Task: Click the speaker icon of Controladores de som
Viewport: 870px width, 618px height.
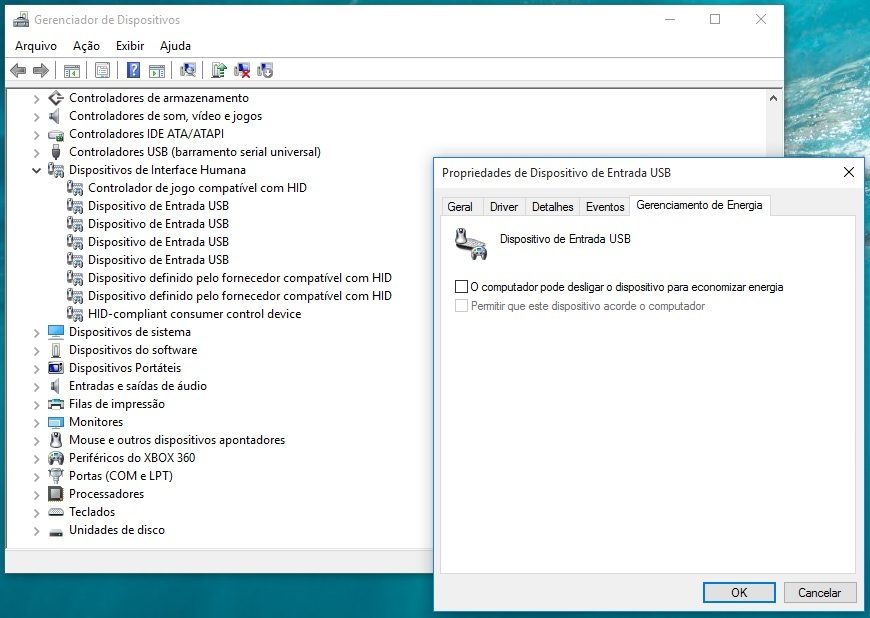Action: 54,116
